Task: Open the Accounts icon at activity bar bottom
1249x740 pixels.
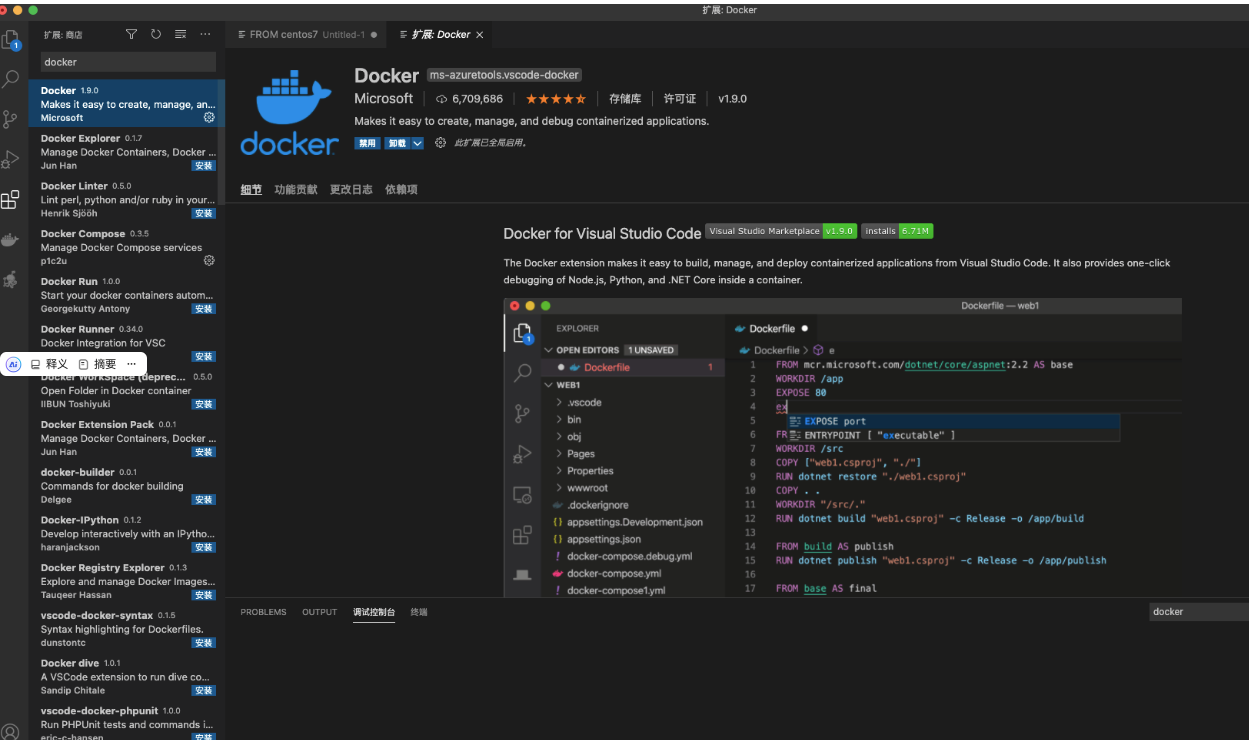Action: coord(10,731)
